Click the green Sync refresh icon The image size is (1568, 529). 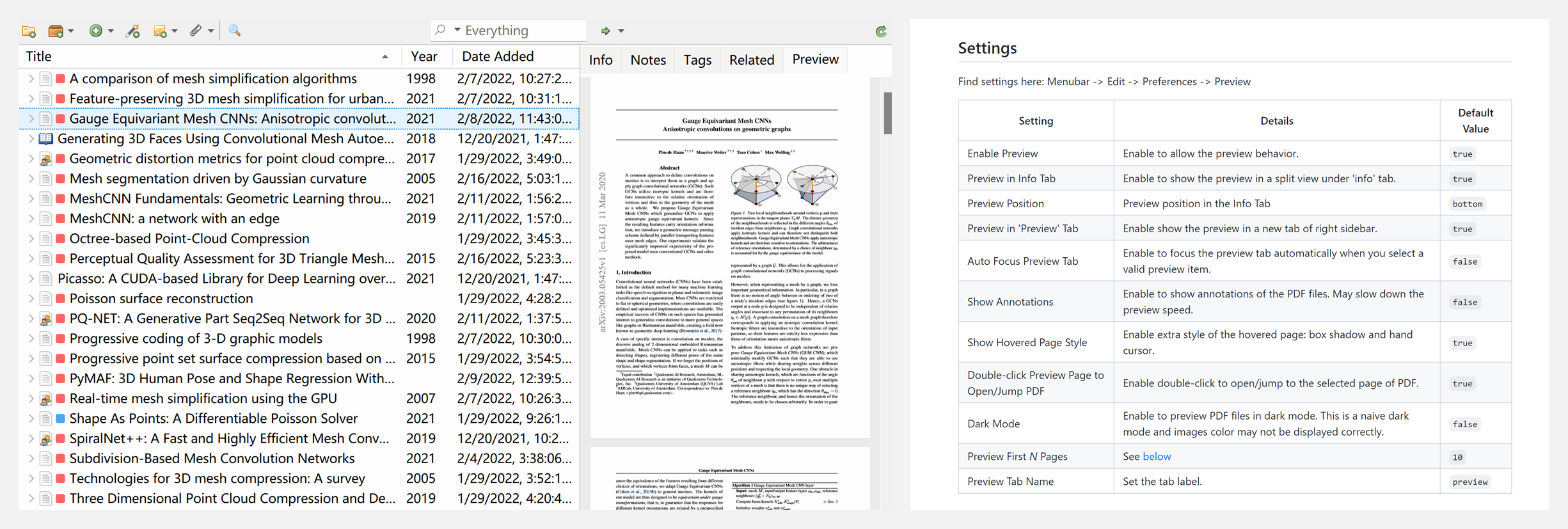[x=881, y=31]
